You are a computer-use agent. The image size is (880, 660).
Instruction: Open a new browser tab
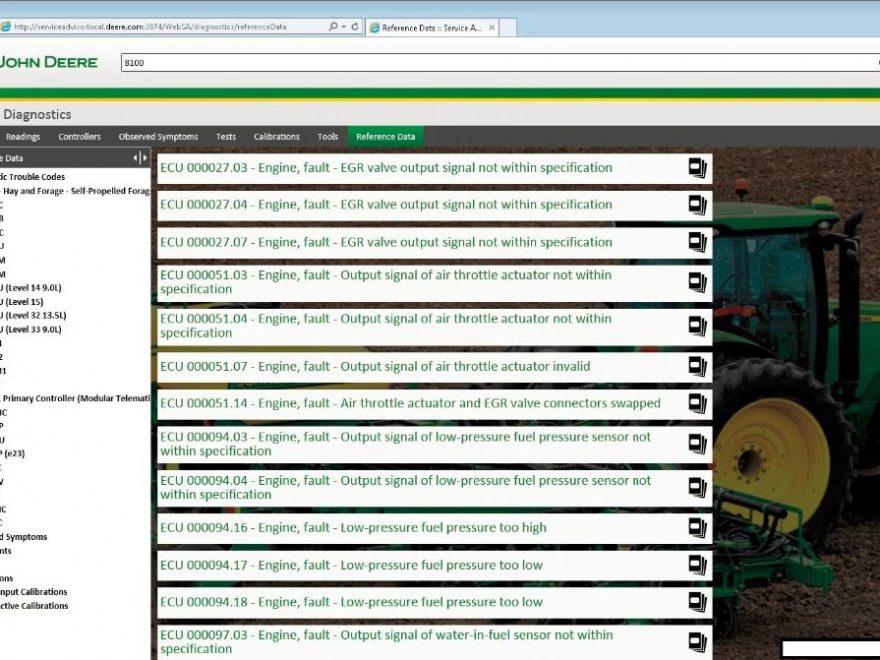click(508, 28)
